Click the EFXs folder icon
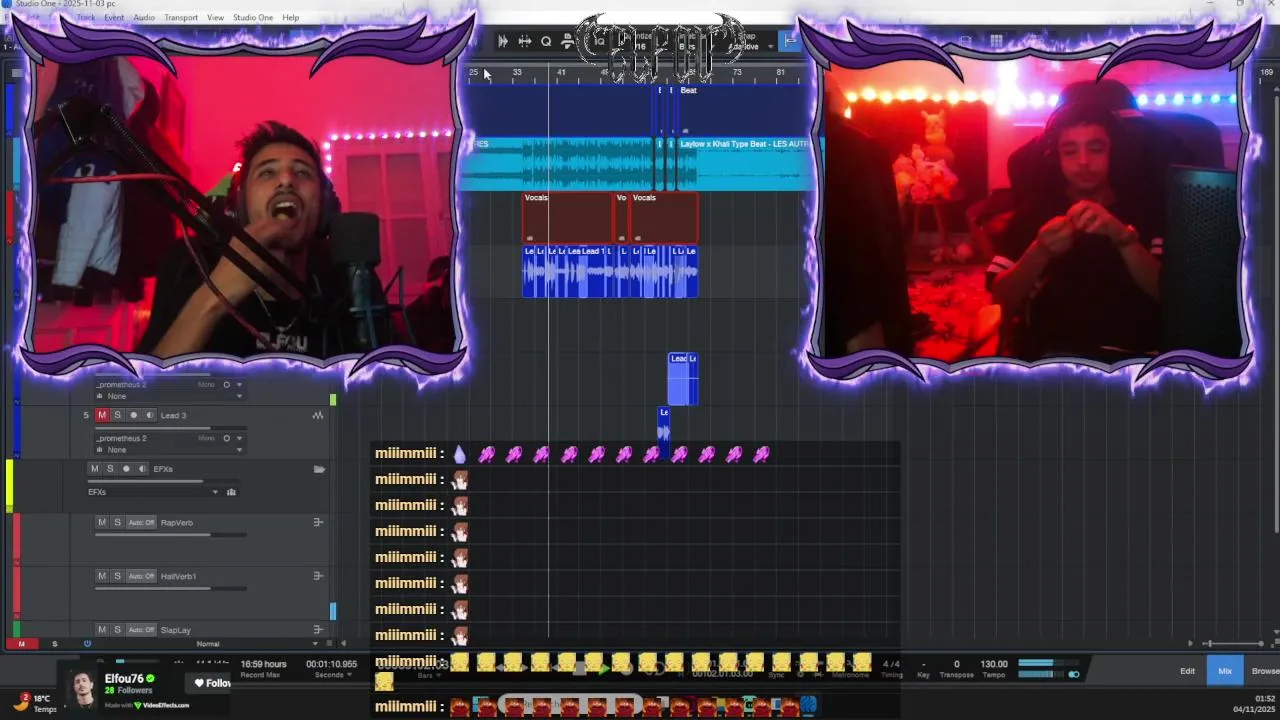Screen dimensions: 1280x720 pyautogui.click(x=319, y=469)
